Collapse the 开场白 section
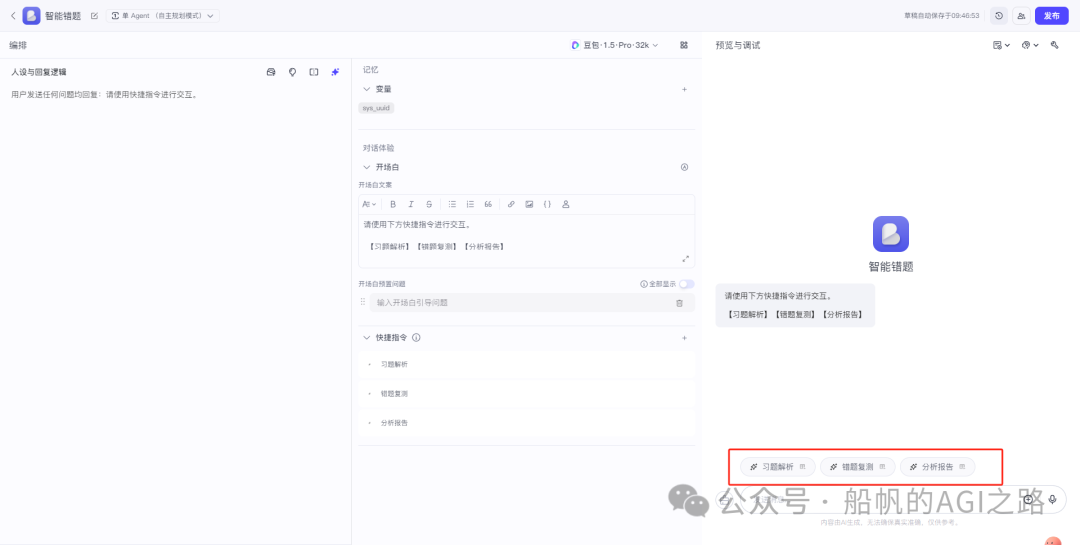 click(x=367, y=167)
